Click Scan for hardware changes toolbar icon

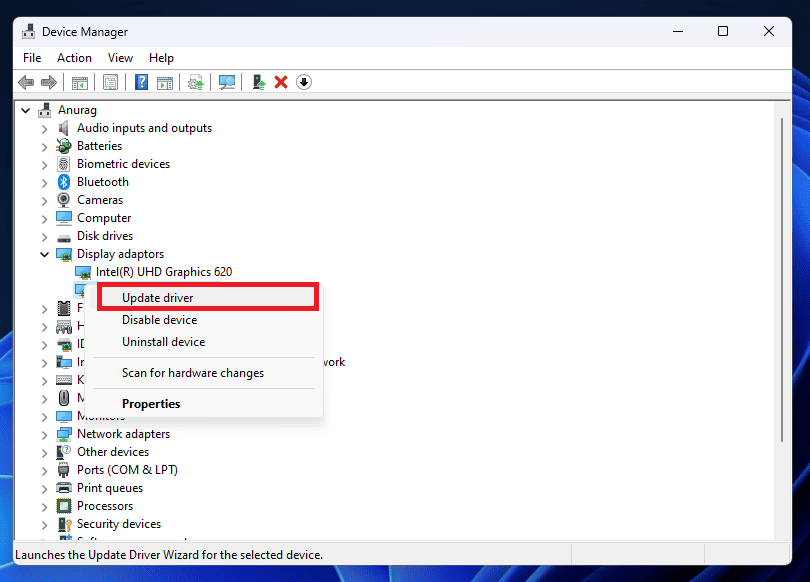[x=227, y=82]
